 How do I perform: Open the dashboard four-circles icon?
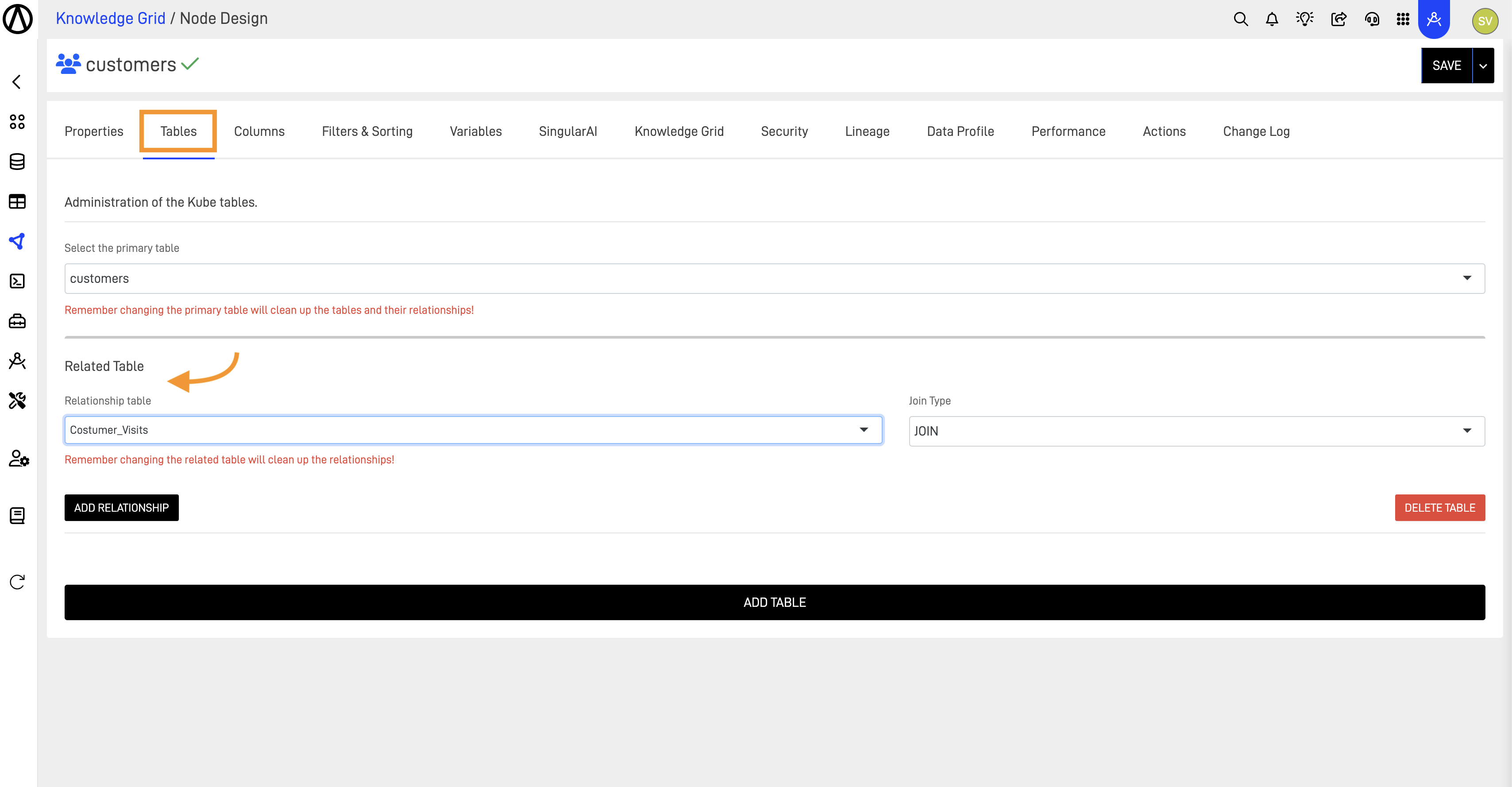pyautogui.click(x=17, y=121)
